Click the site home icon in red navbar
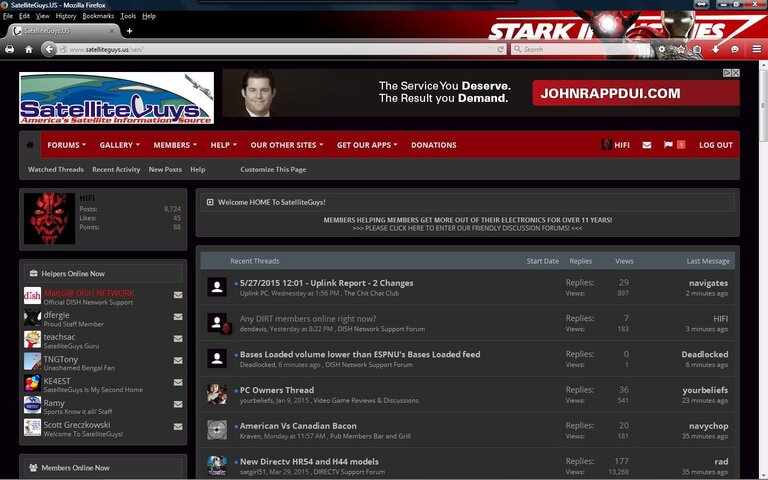Screen dimensions: 768x480 pyautogui.click(x=30, y=144)
